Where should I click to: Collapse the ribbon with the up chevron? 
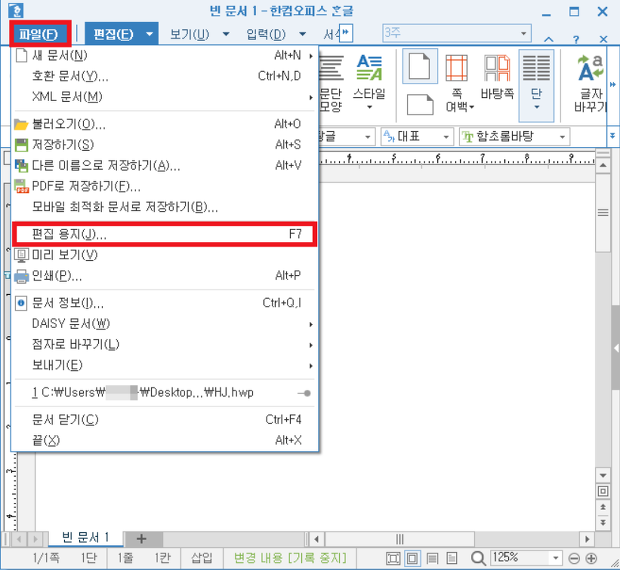click(549, 39)
